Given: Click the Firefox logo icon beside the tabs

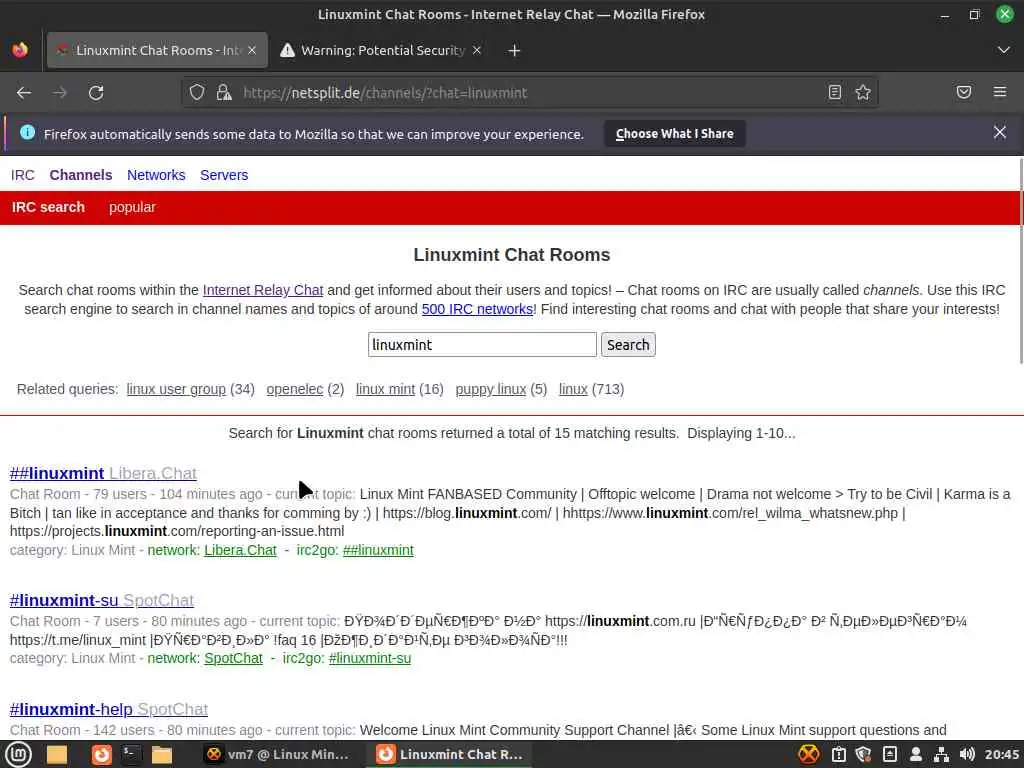Looking at the screenshot, I should click(20, 50).
